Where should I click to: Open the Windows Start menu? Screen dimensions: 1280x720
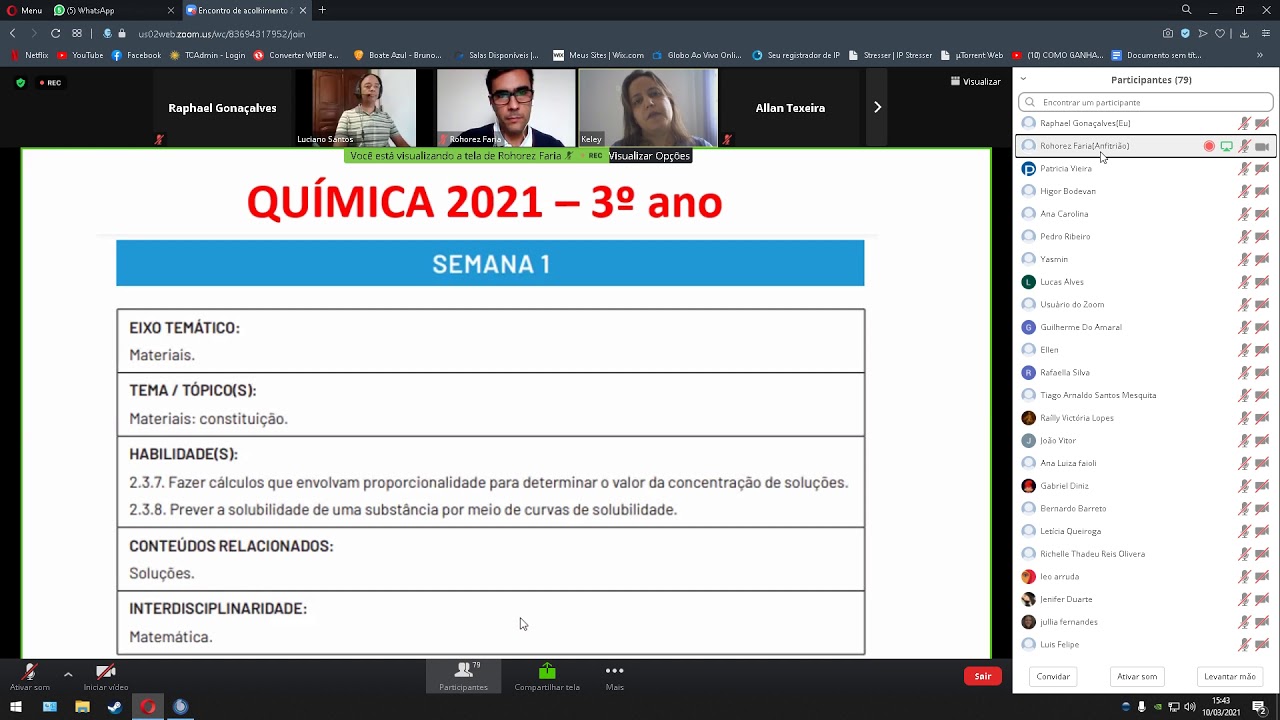point(17,707)
